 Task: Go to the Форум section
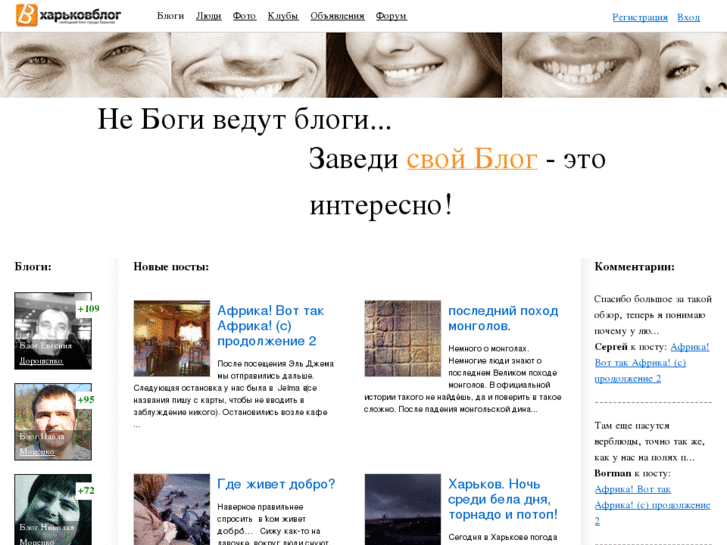(391, 16)
